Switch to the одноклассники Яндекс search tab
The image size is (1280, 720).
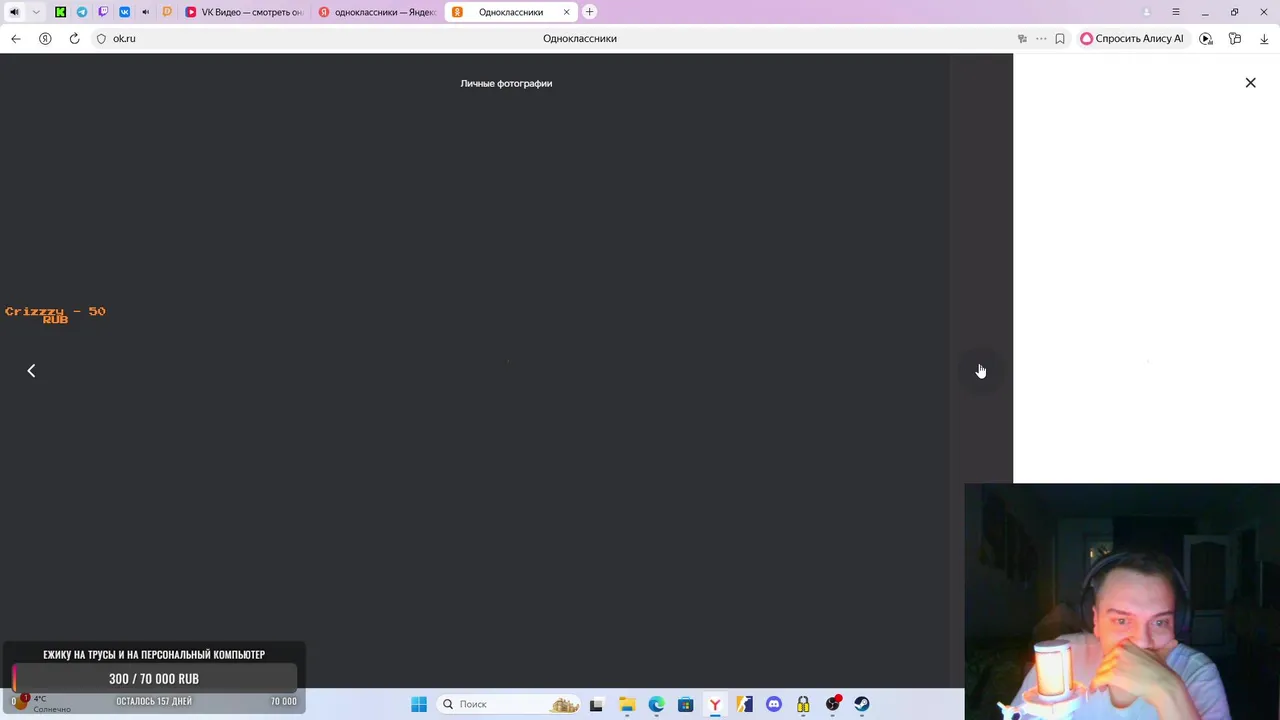tap(377, 12)
